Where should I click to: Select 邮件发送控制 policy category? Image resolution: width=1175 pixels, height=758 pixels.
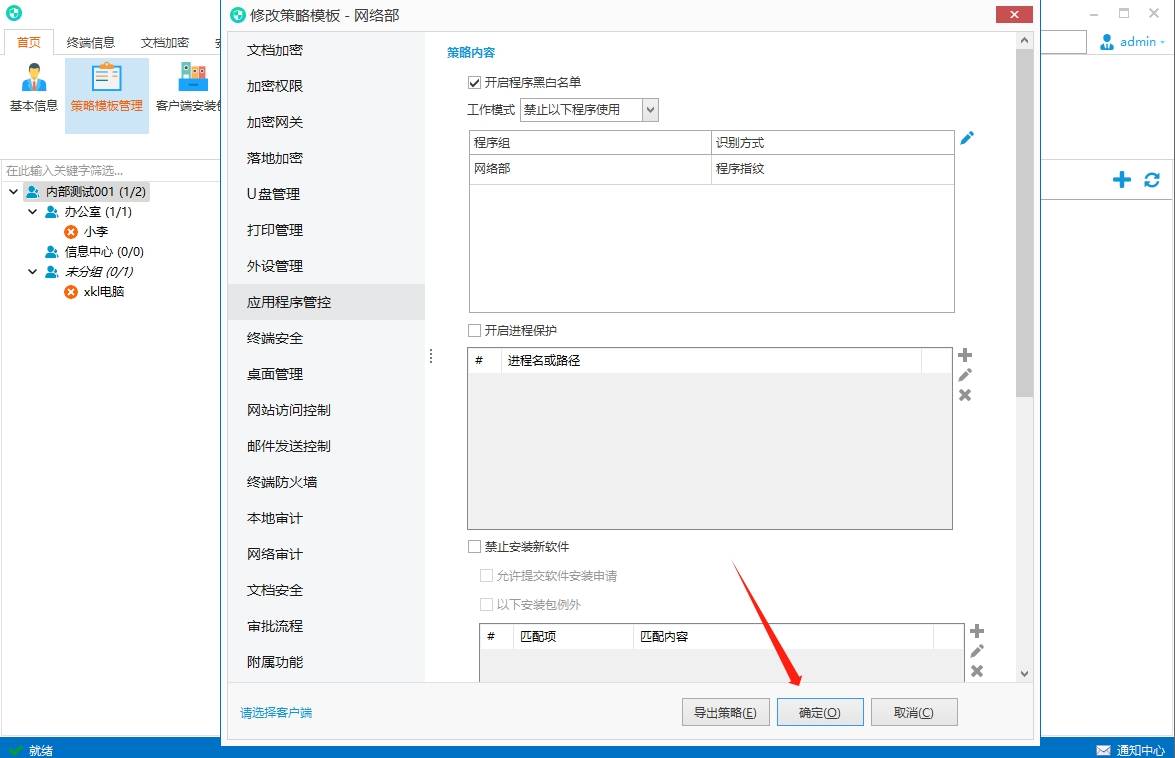[326, 446]
